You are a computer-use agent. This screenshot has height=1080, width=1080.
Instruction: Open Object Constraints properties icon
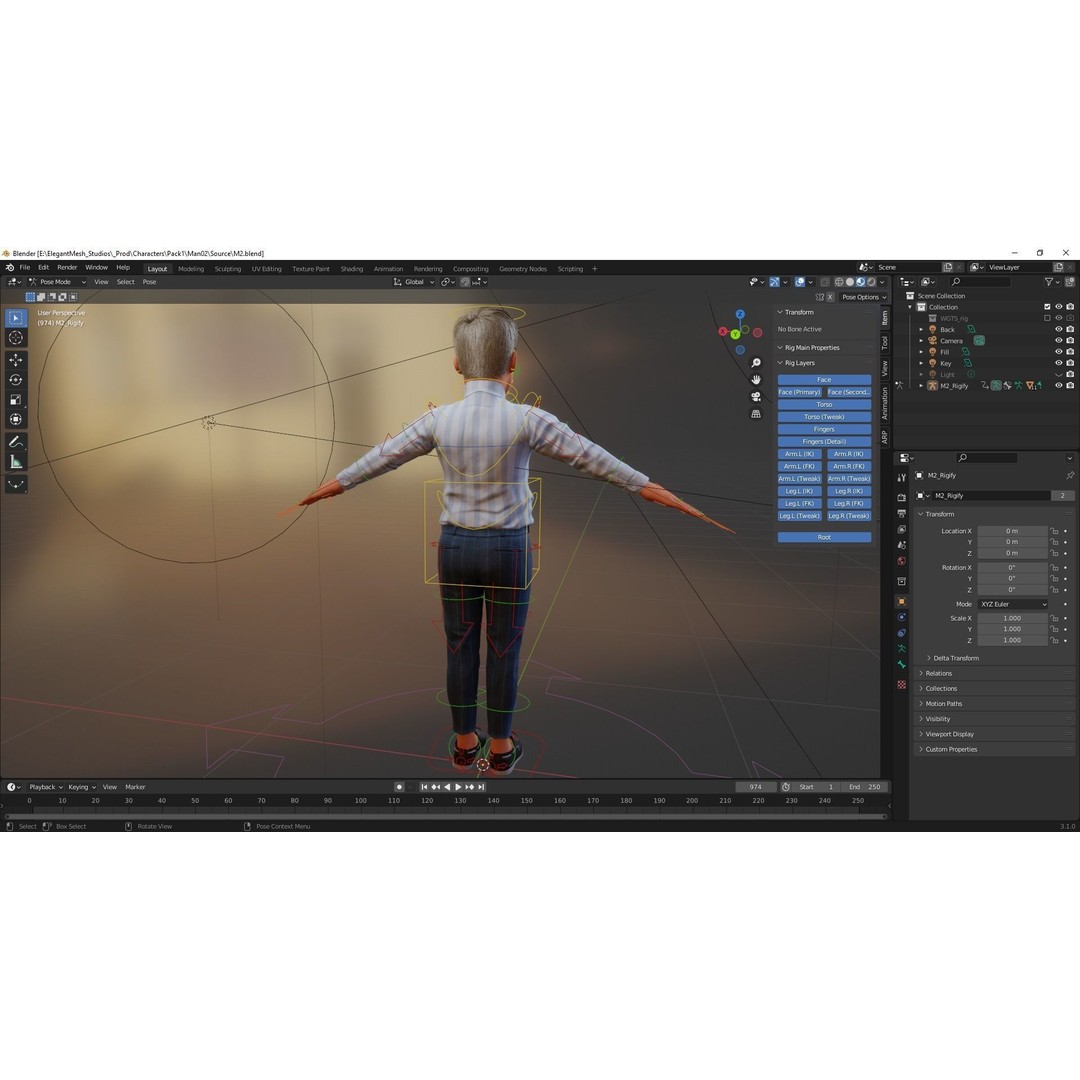[902, 633]
